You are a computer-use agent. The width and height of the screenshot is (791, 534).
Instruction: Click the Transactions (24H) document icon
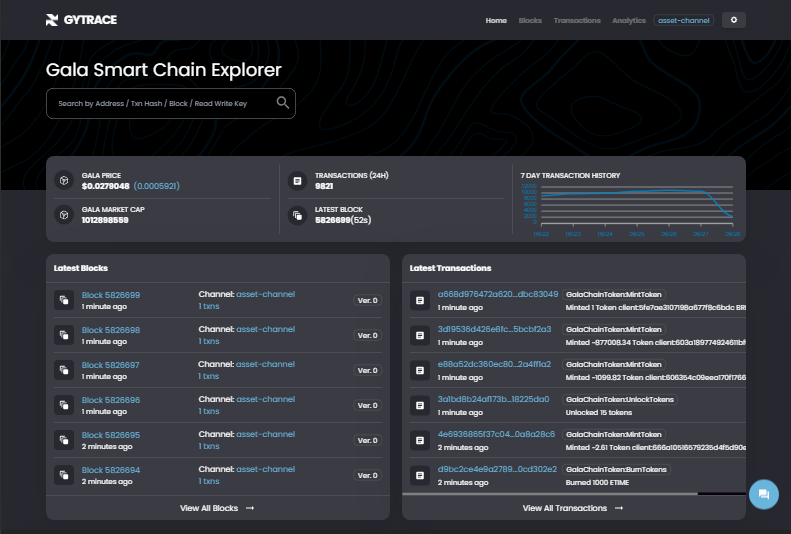click(297, 181)
